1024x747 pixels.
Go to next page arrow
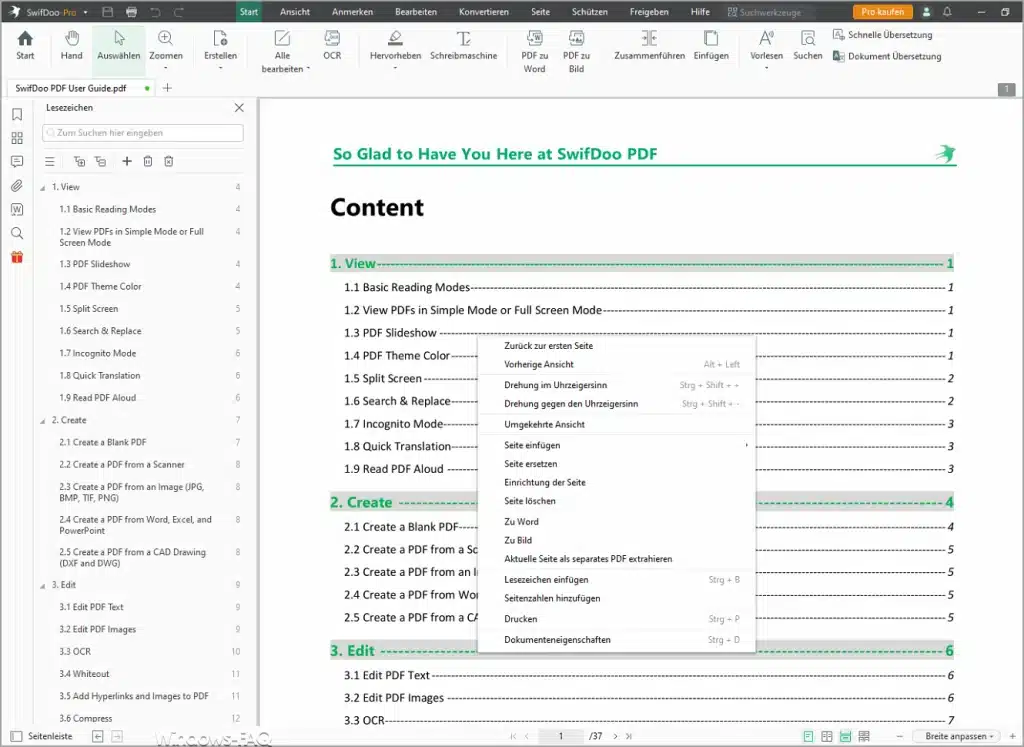(615, 736)
